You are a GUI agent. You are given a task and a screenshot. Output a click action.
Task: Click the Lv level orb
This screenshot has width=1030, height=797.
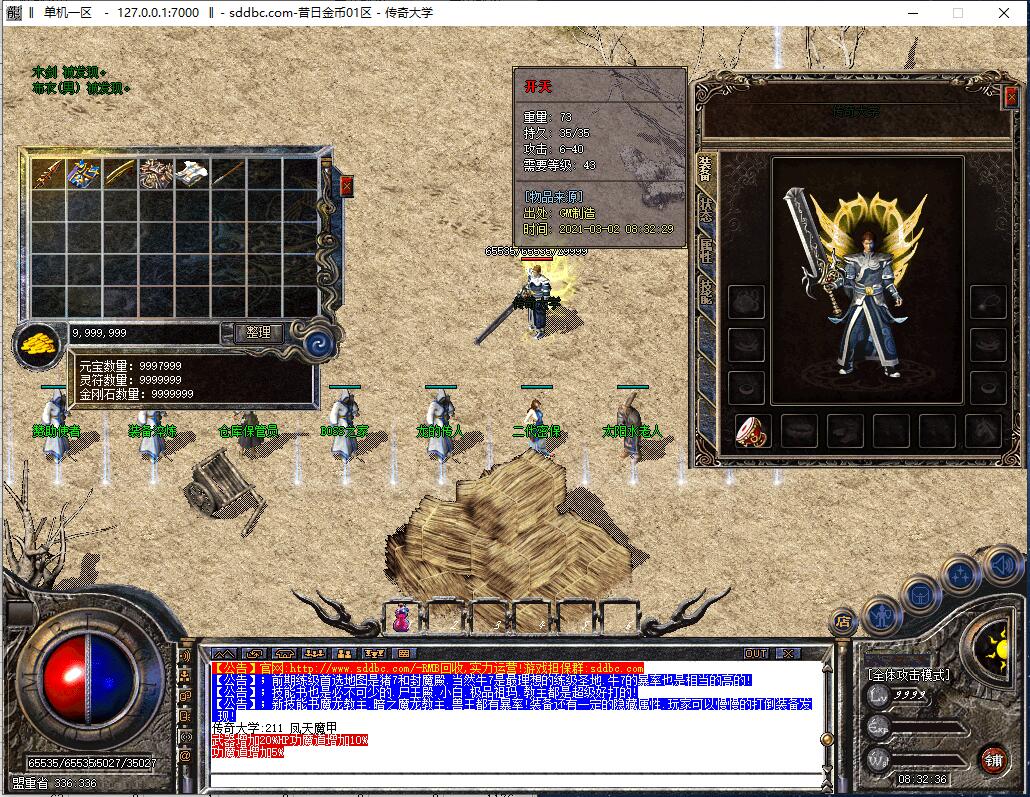(x=878, y=696)
